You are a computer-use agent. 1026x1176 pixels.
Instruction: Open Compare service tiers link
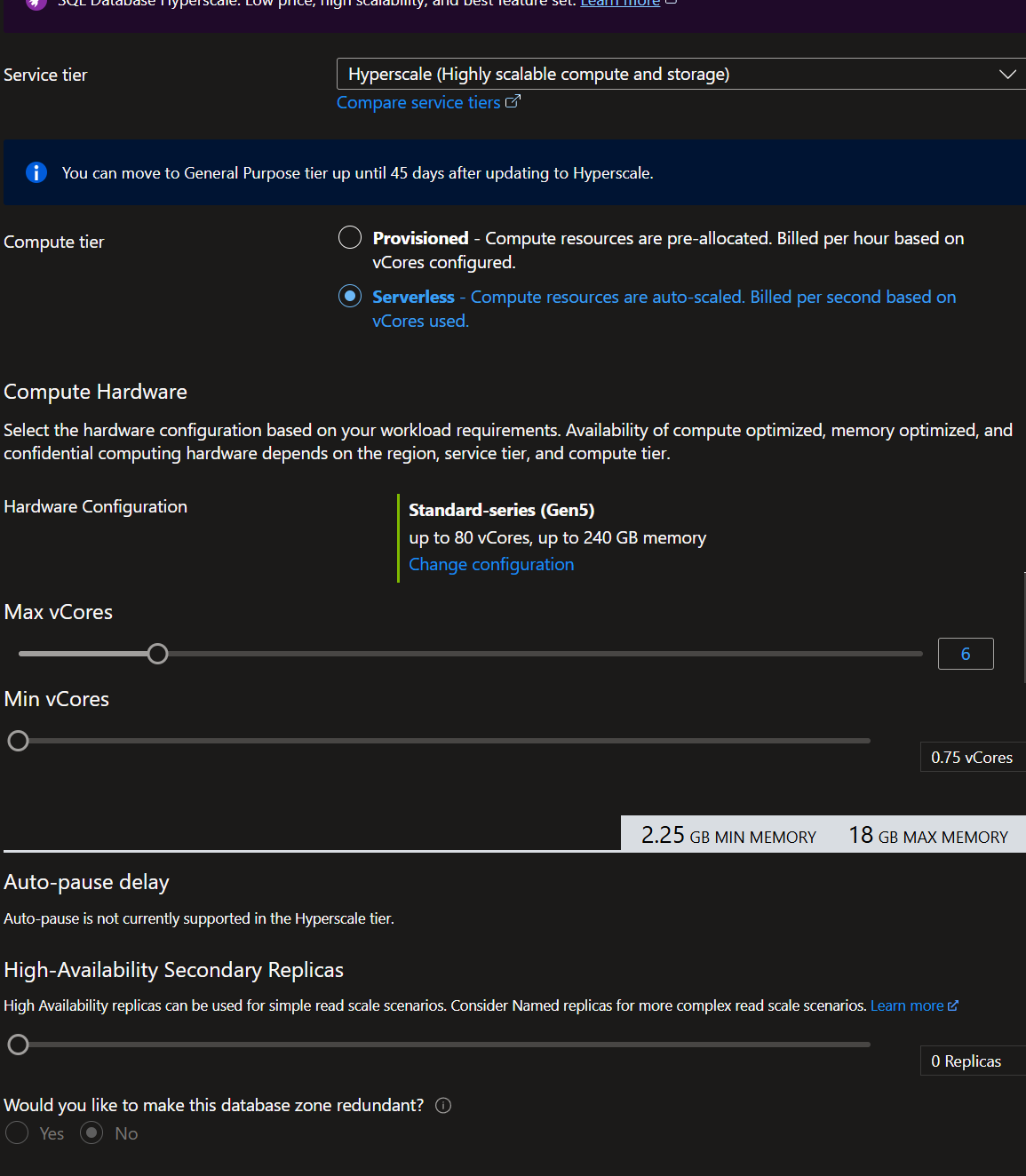point(418,102)
